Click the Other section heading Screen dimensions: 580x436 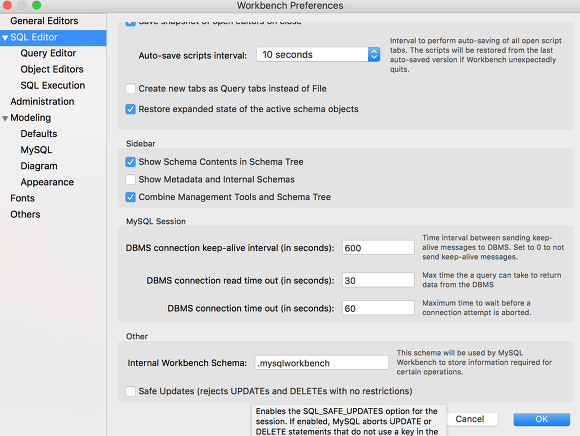(137, 336)
